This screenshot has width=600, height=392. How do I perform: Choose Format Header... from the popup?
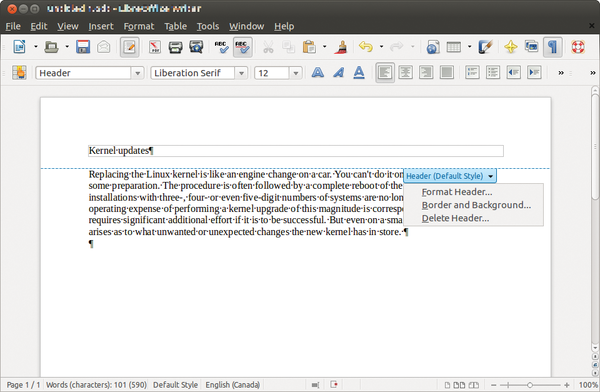point(457,192)
